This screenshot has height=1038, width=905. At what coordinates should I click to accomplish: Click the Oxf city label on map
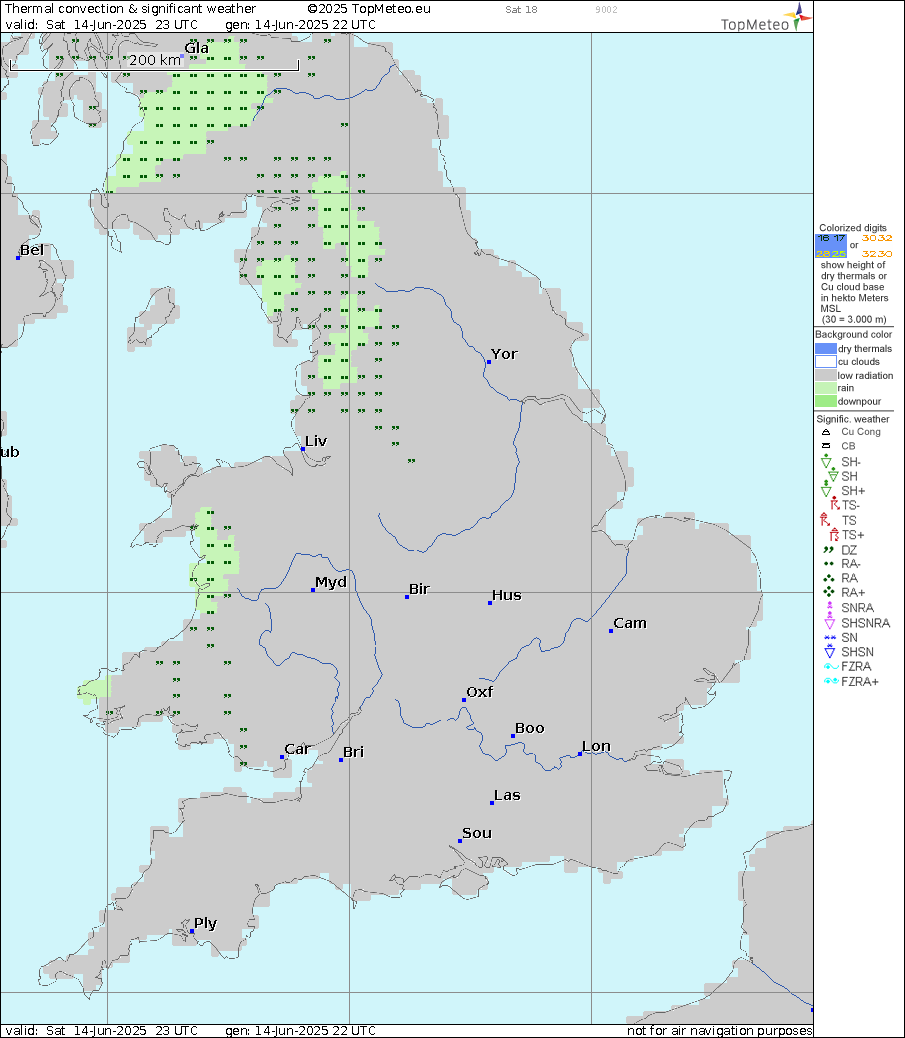(x=480, y=692)
